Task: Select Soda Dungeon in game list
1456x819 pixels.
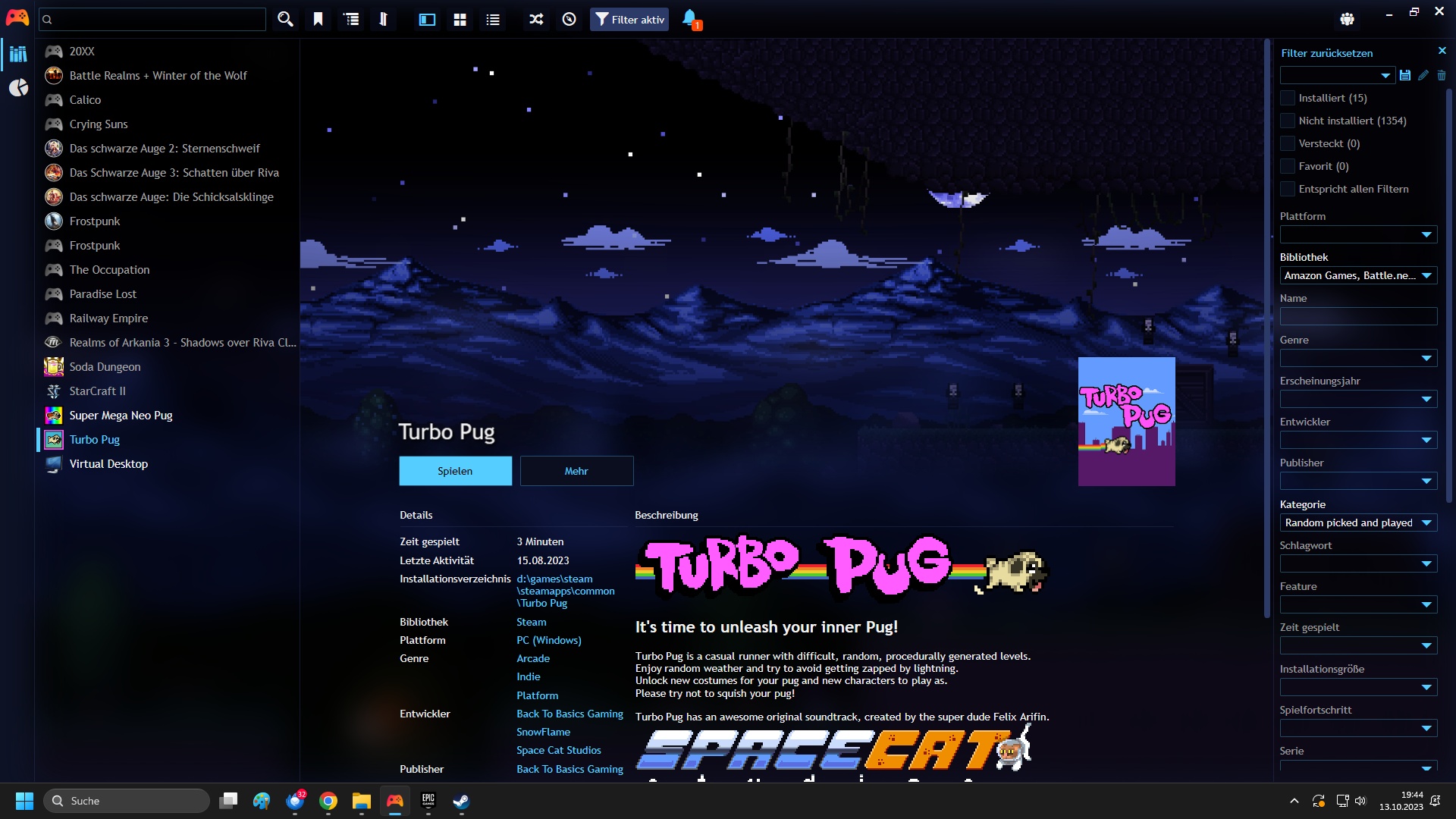Action: 105,367
